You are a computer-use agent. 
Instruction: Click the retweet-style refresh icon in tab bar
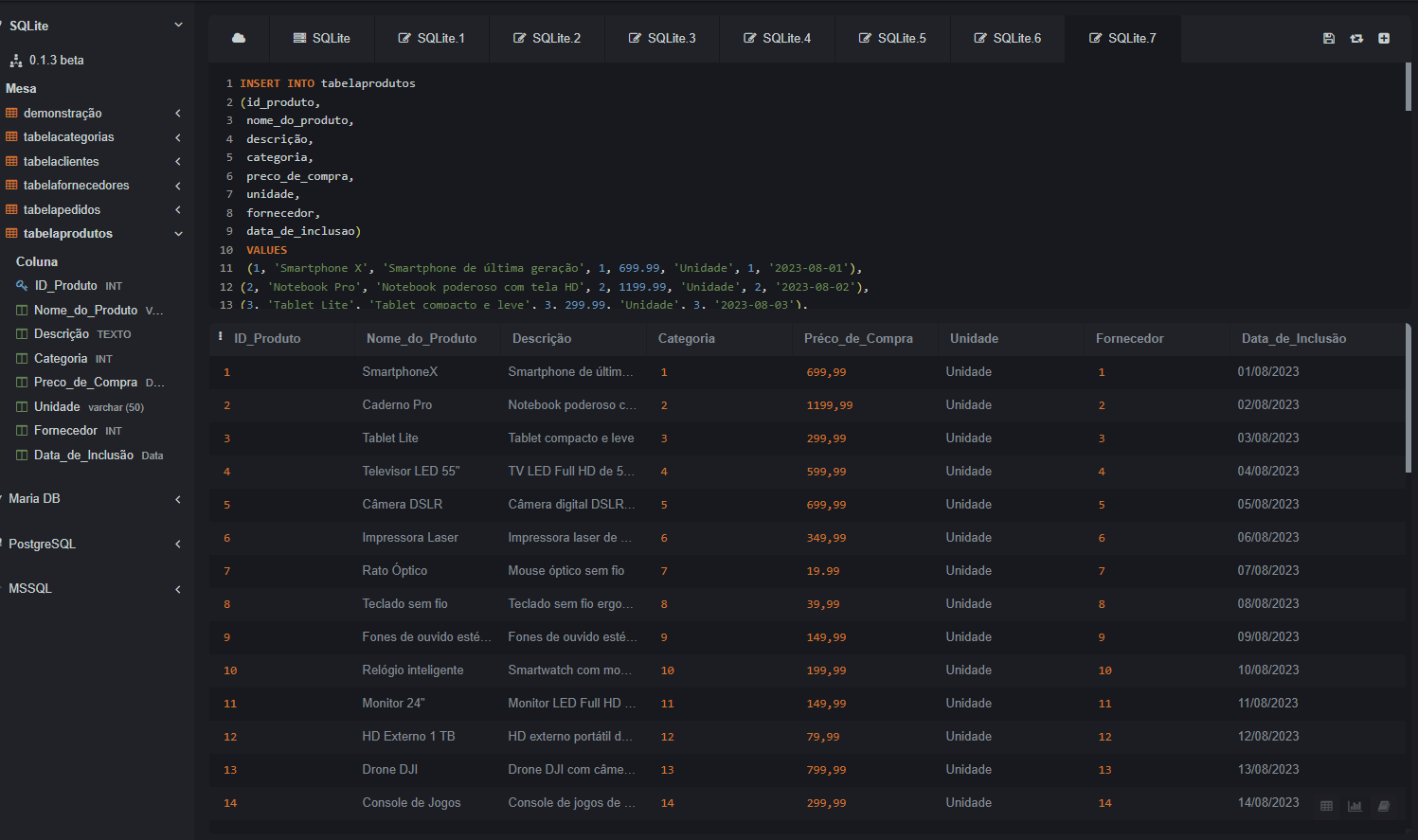1356,38
